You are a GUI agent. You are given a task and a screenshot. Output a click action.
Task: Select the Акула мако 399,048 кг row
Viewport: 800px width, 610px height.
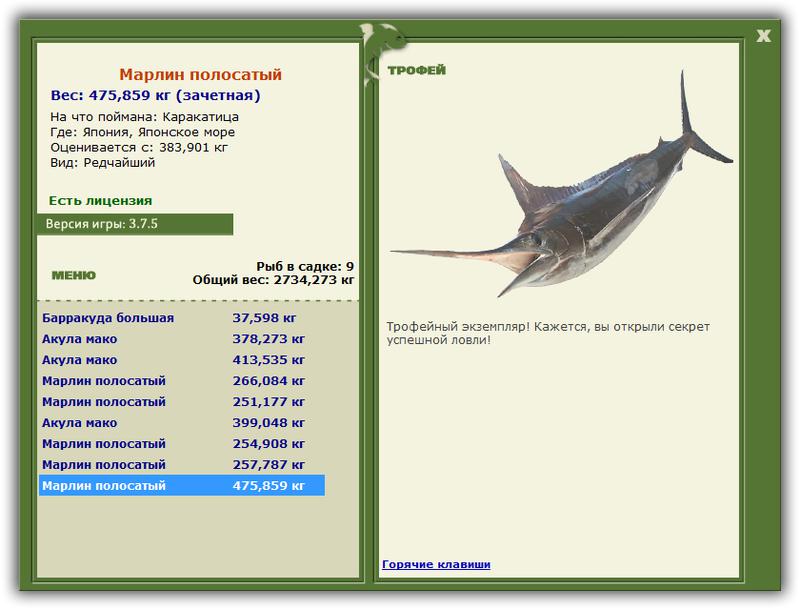(x=182, y=422)
